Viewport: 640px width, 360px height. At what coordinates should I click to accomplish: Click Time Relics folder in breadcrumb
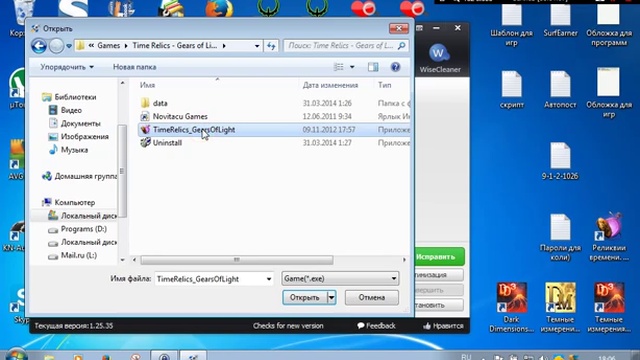(x=175, y=46)
